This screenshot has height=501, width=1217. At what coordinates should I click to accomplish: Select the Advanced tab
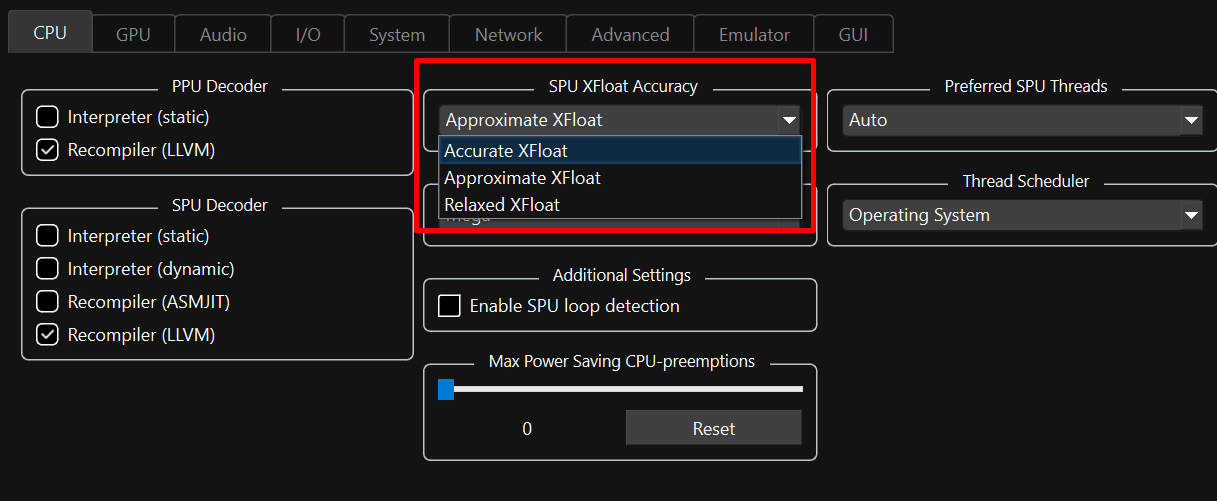(x=630, y=34)
